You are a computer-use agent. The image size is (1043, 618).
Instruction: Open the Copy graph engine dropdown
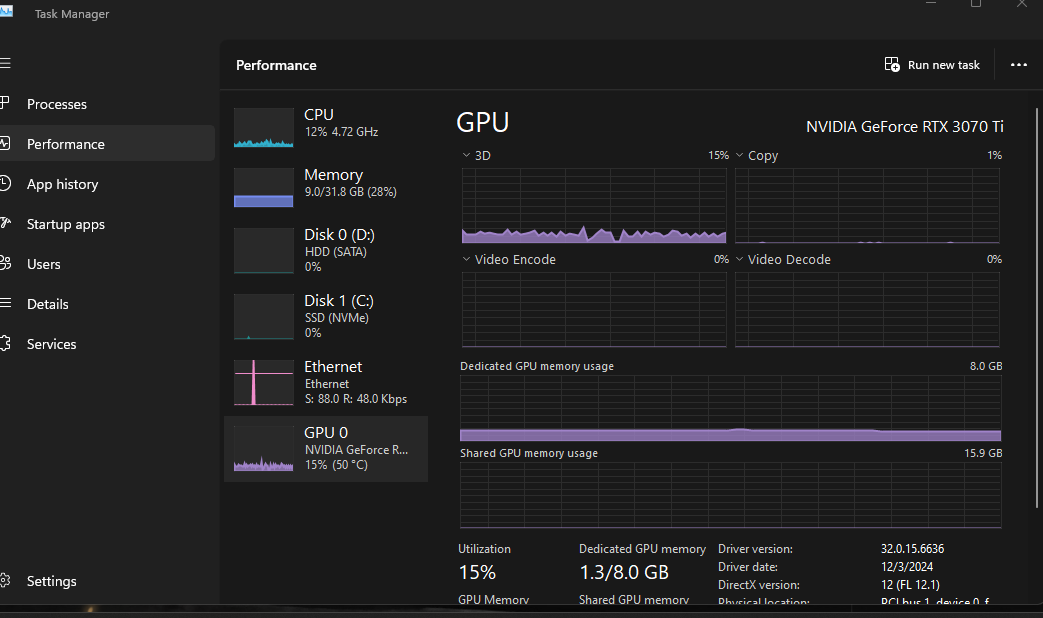pos(740,156)
